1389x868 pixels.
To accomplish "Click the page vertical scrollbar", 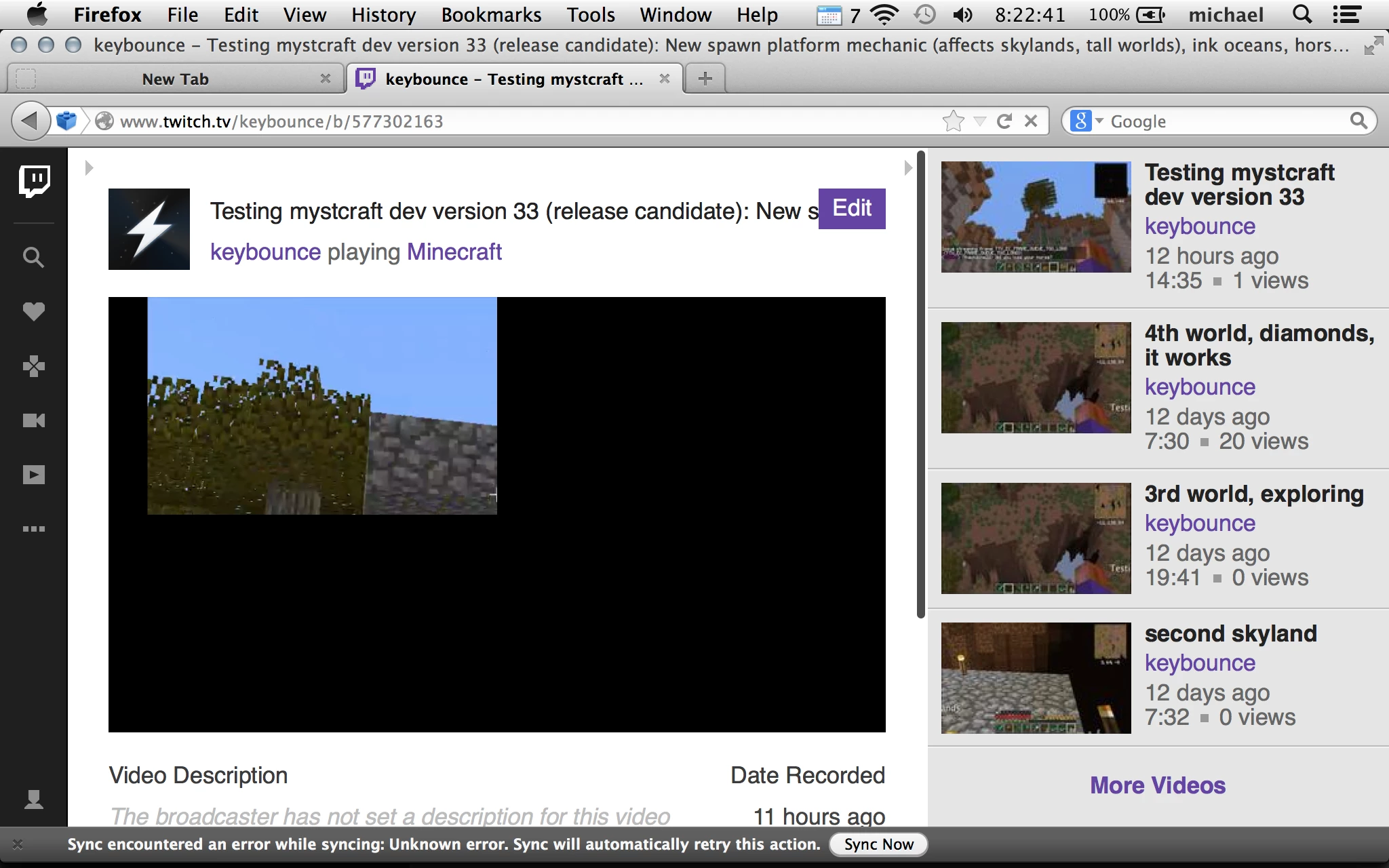I will [921, 384].
